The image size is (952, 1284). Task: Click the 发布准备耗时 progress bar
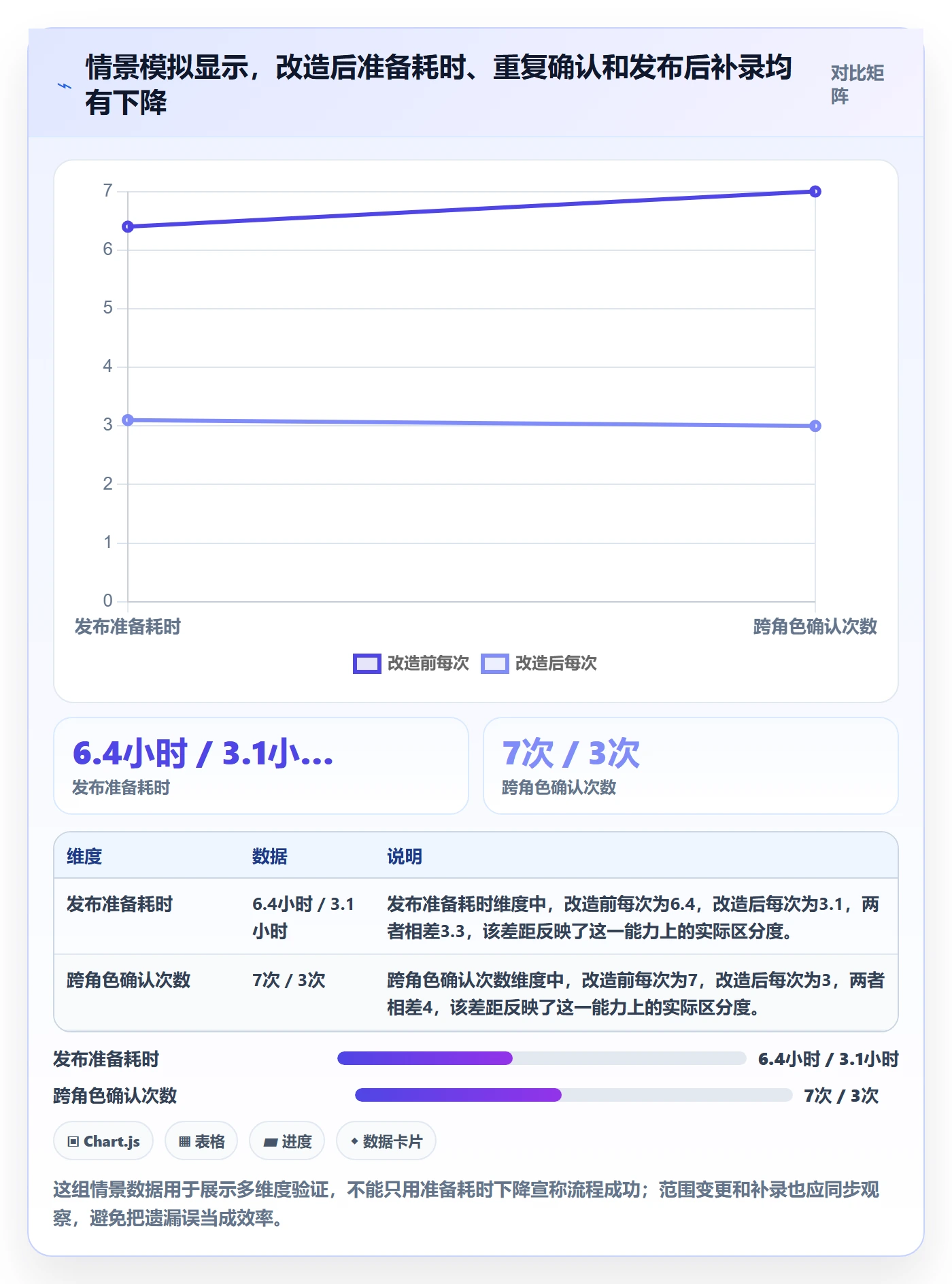click(x=542, y=1058)
